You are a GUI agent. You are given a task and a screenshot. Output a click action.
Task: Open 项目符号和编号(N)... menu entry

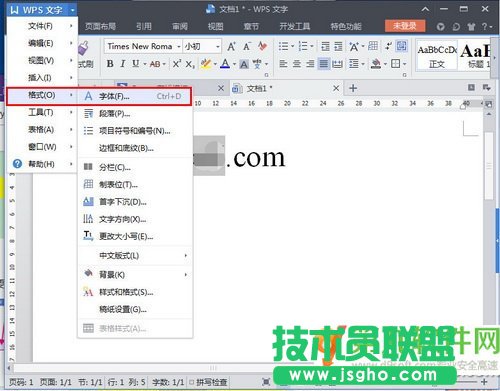pos(135,131)
